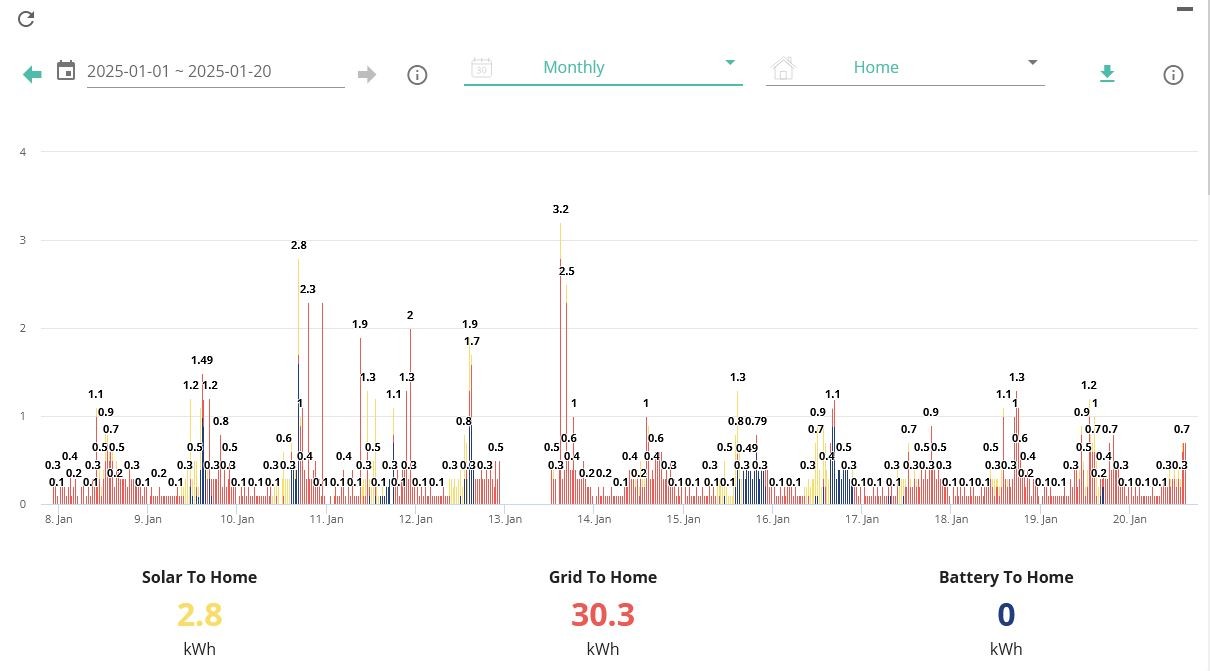Screen dimensions: 1210x671
Task: Click the 9. Jan axis label
Action: (148, 519)
